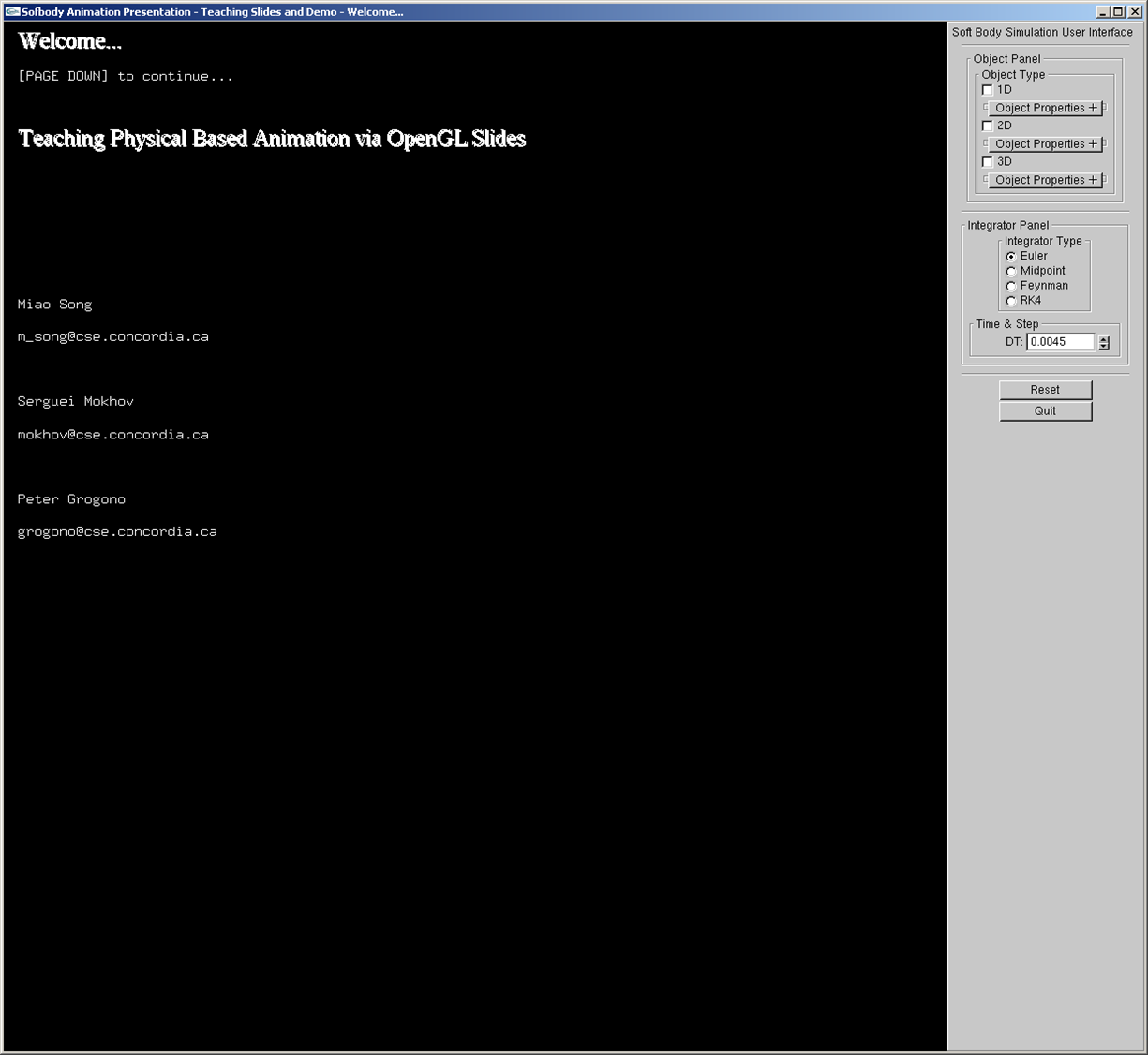
Task: Click the email "mokhov@cse.concordia.ca"
Action: tap(113, 435)
